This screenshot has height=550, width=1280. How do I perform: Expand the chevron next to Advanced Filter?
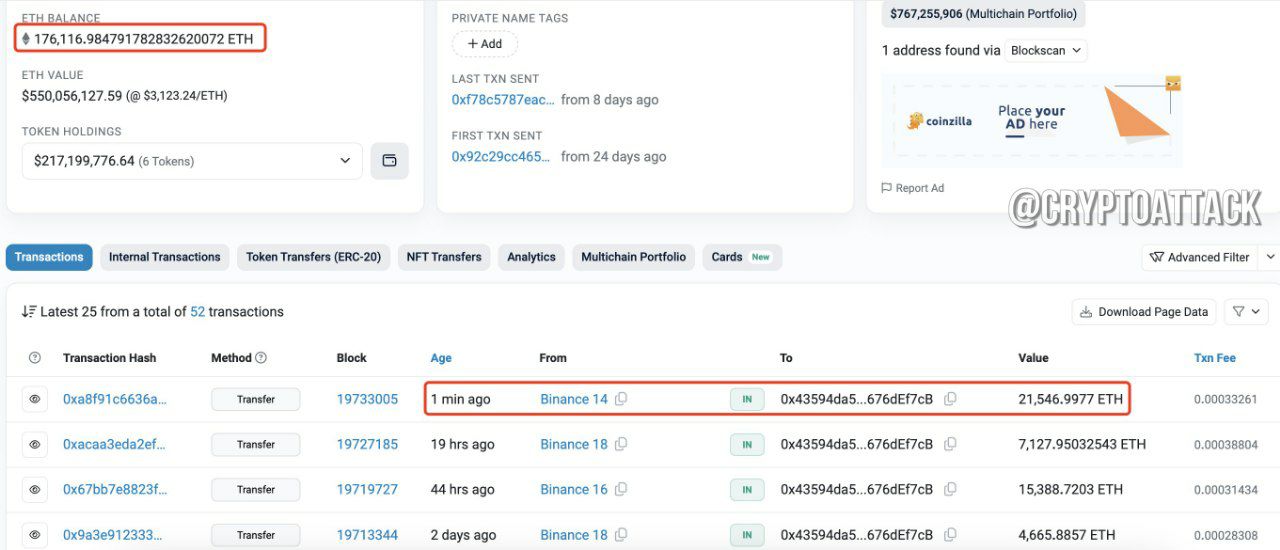pos(1269,257)
